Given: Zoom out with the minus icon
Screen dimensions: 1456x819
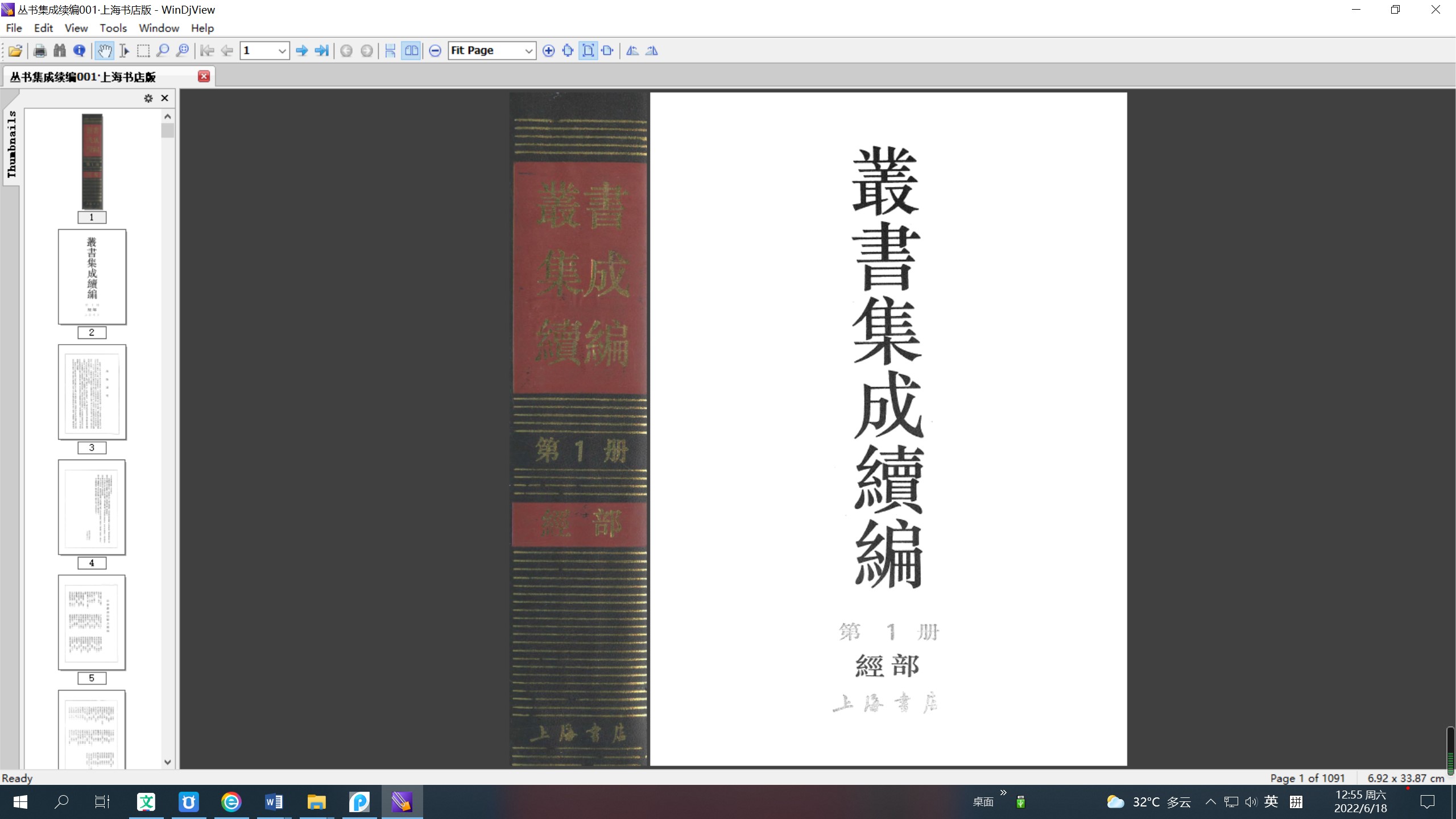Looking at the screenshot, I should 435,51.
